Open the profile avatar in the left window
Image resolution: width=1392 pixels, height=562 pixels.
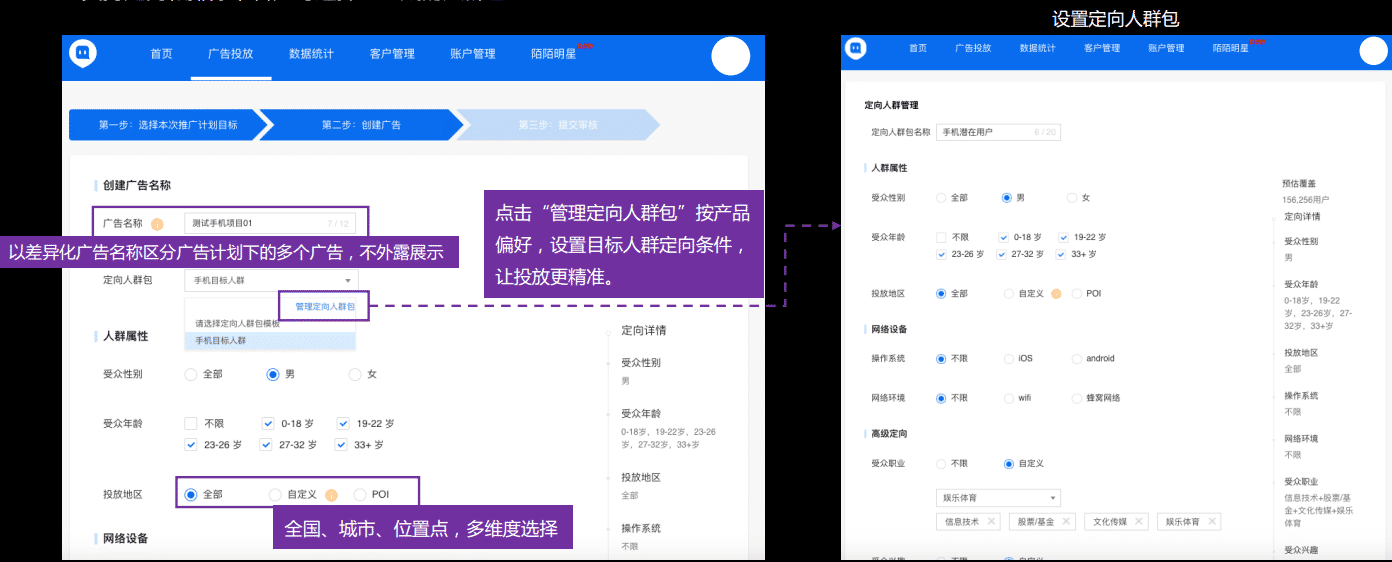click(730, 56)
